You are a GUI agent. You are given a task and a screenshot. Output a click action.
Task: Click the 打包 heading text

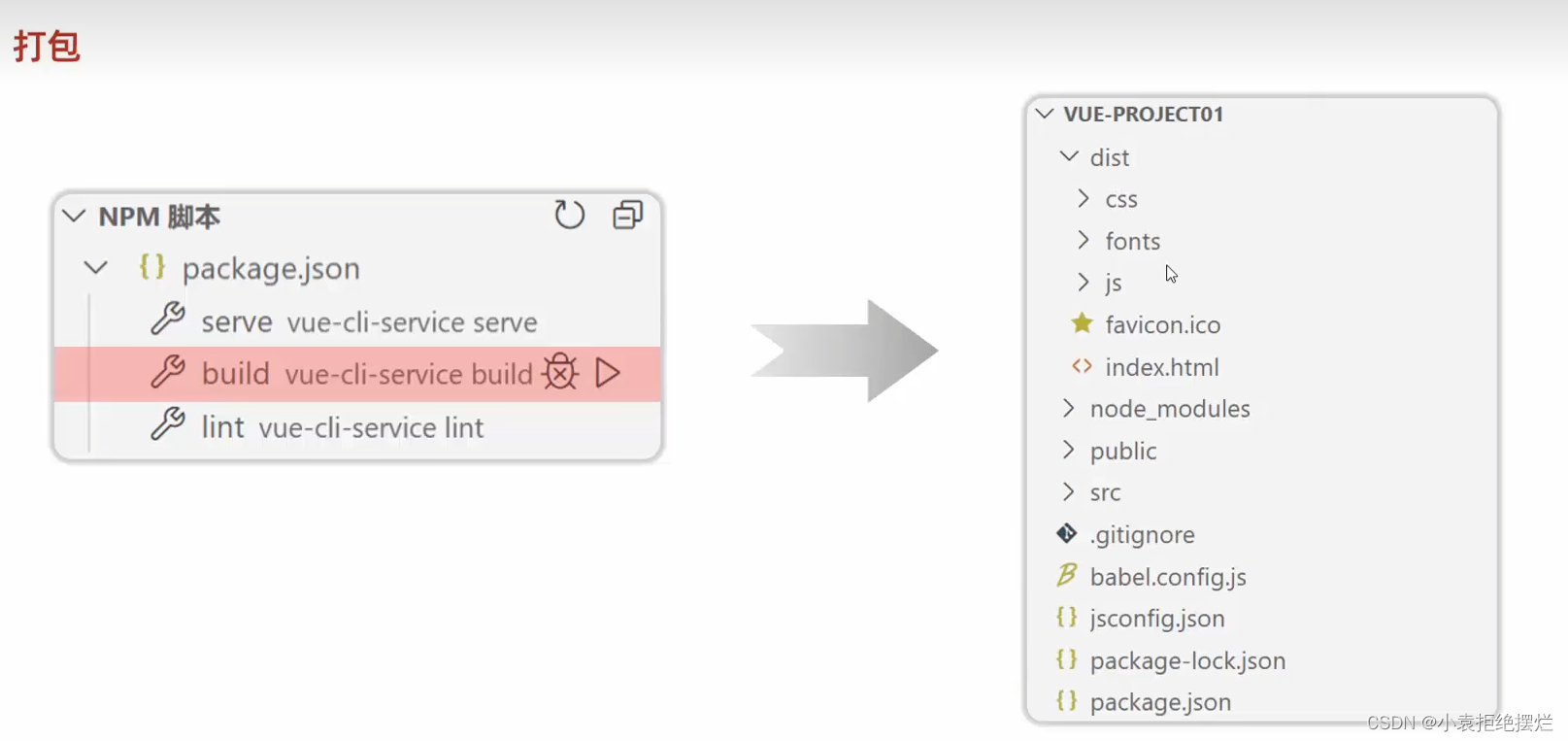point(47,46)
